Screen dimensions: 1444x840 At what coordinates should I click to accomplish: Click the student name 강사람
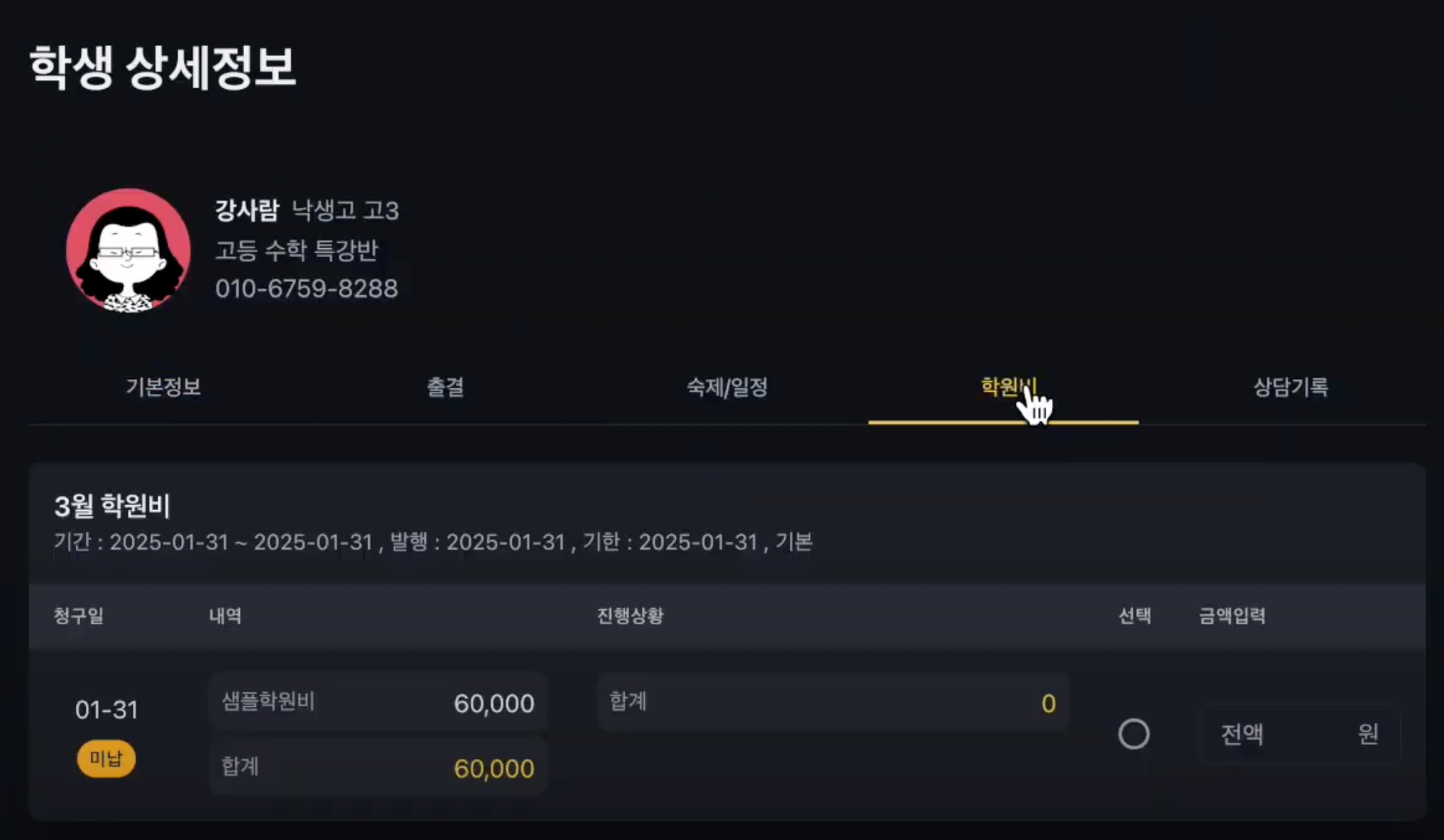tap(247, 210)
